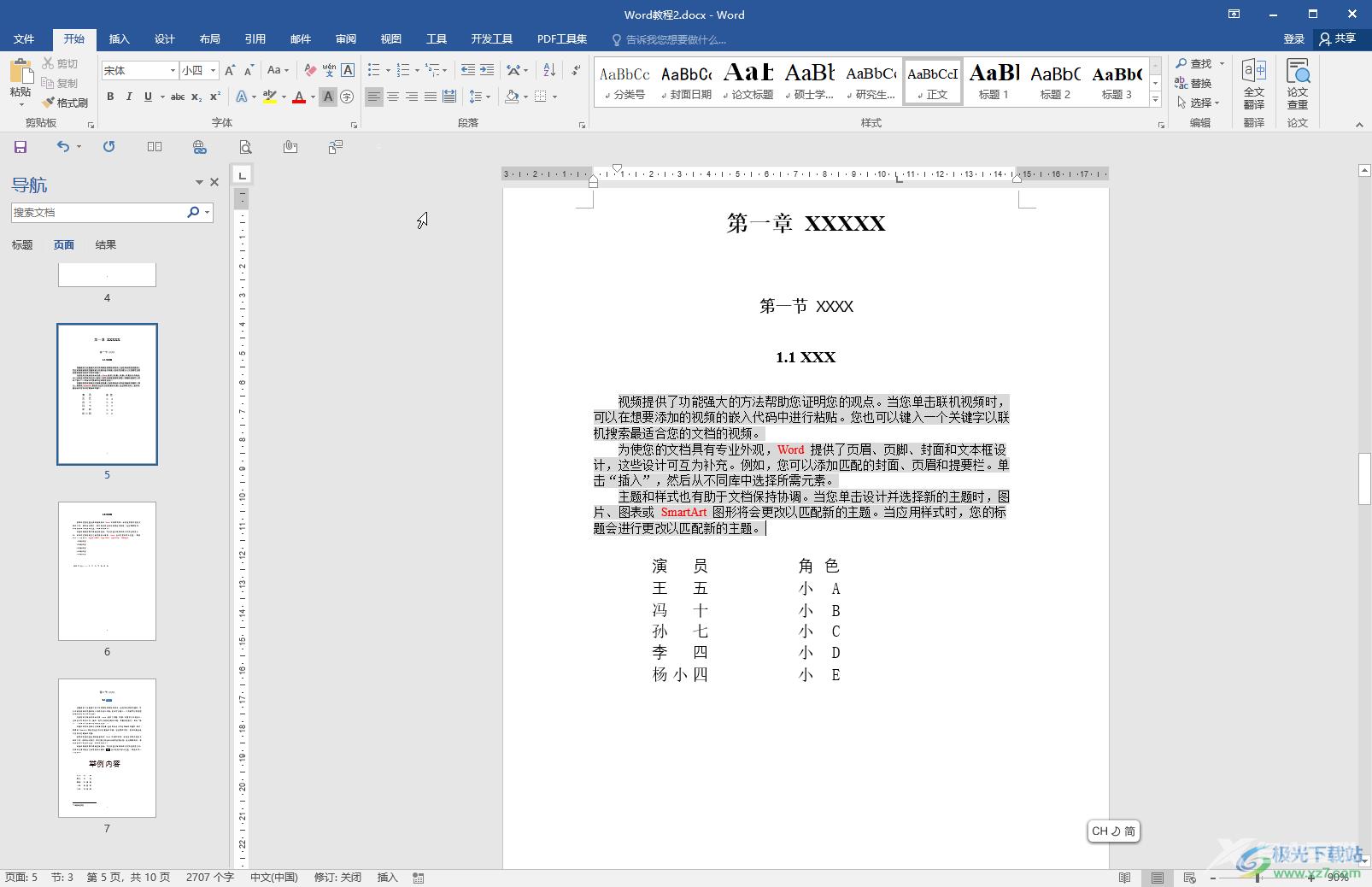
Task: Open the Full Text Translation tool
Action: pos(1254,83)
